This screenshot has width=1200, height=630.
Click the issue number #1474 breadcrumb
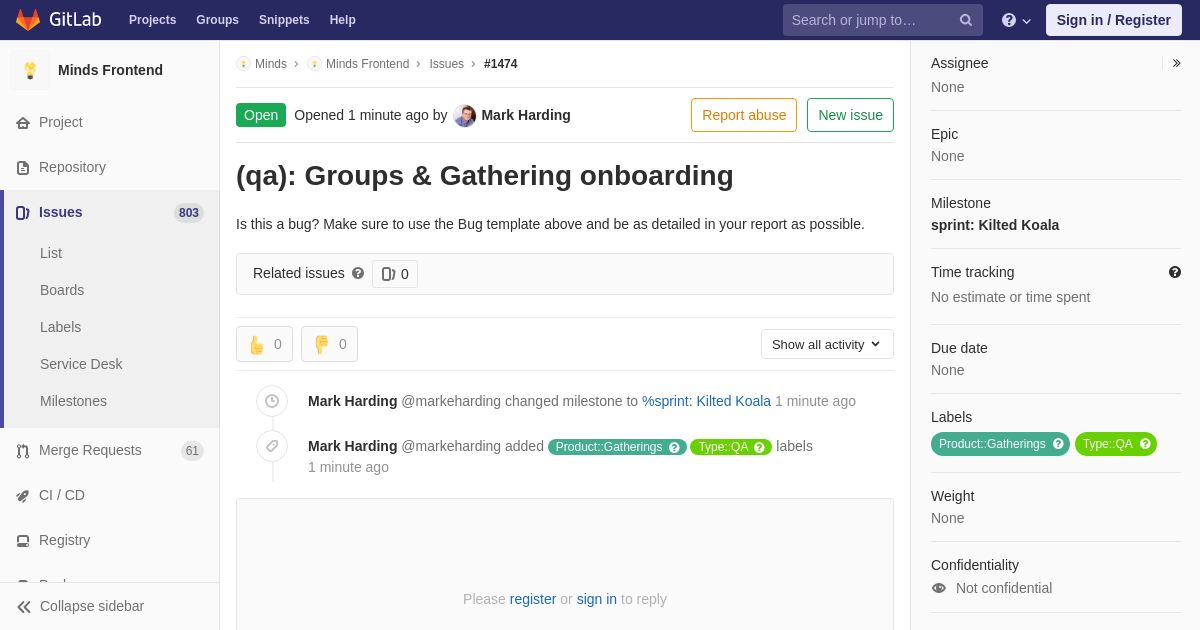point(501,64)
